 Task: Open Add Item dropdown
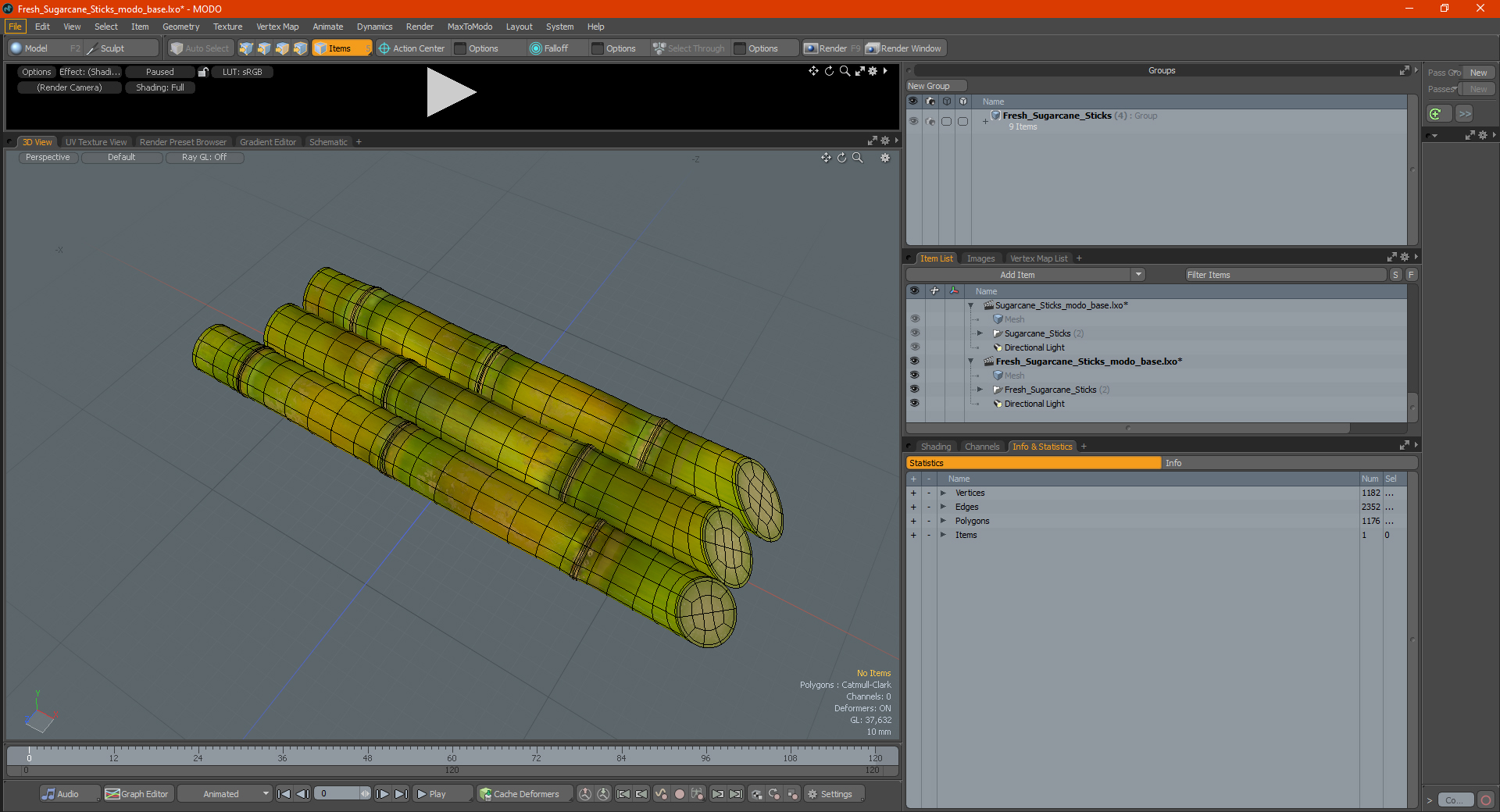coord(1025,275)
